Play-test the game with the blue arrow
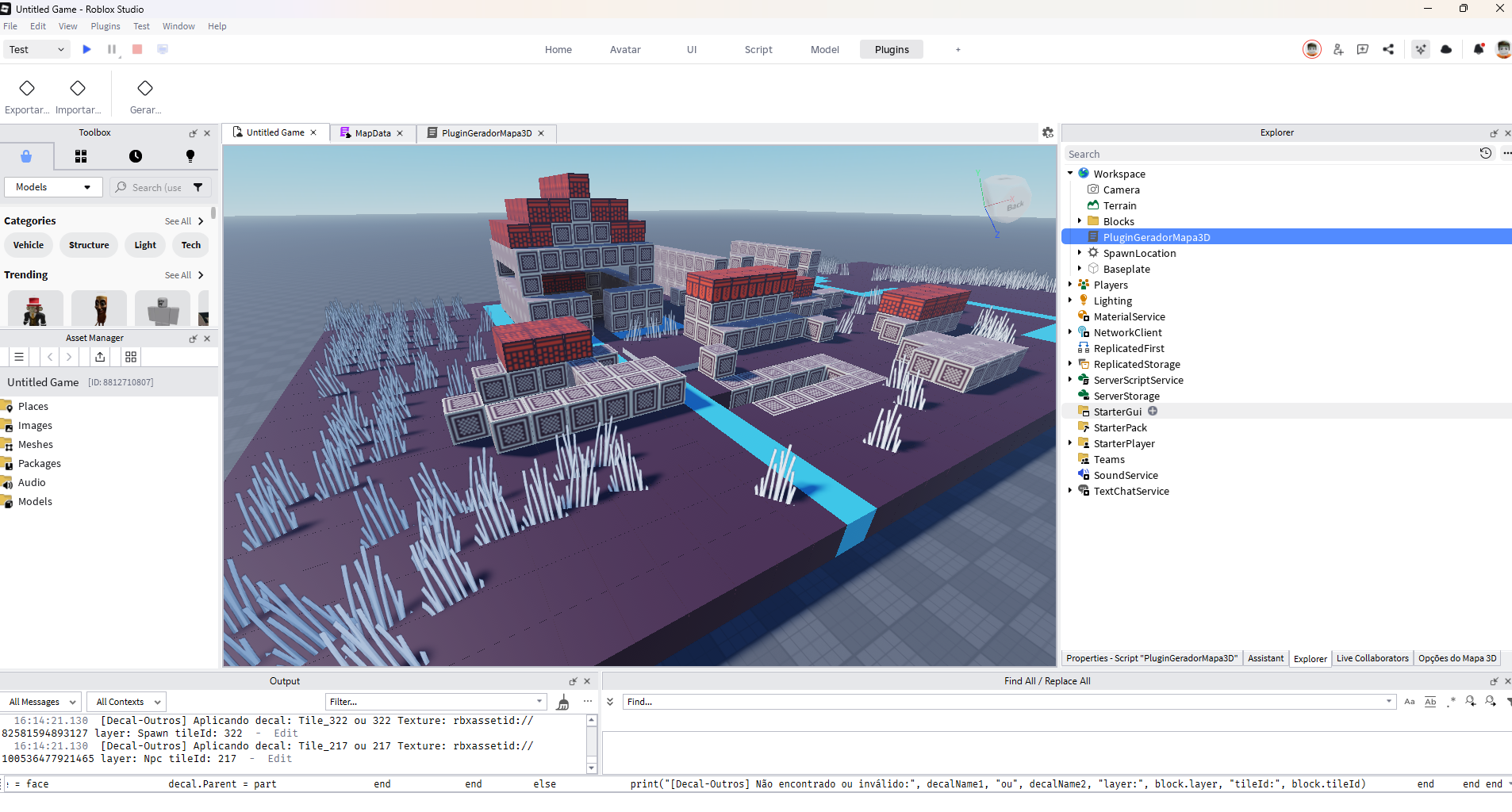The height and width of the screenshot is (812, 1512). point(86,49)
